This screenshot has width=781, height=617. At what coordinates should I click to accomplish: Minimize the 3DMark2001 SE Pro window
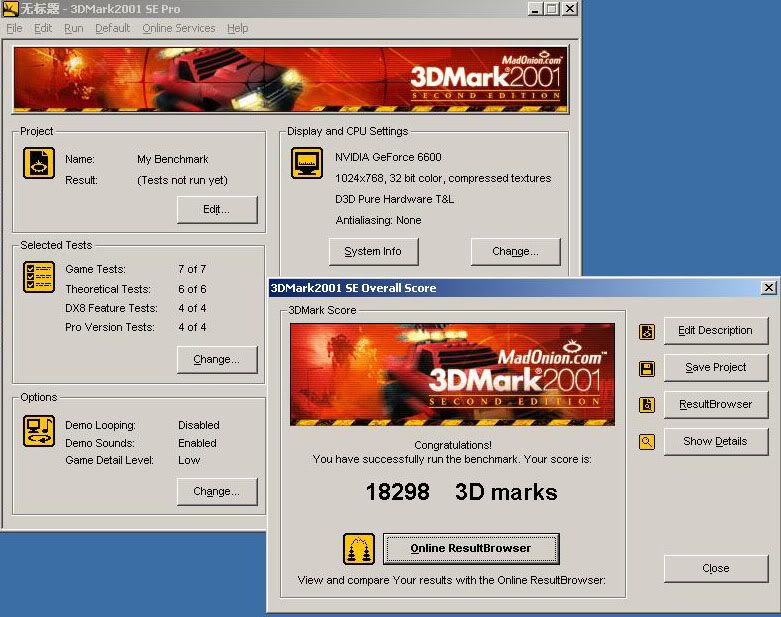[534, 8]
